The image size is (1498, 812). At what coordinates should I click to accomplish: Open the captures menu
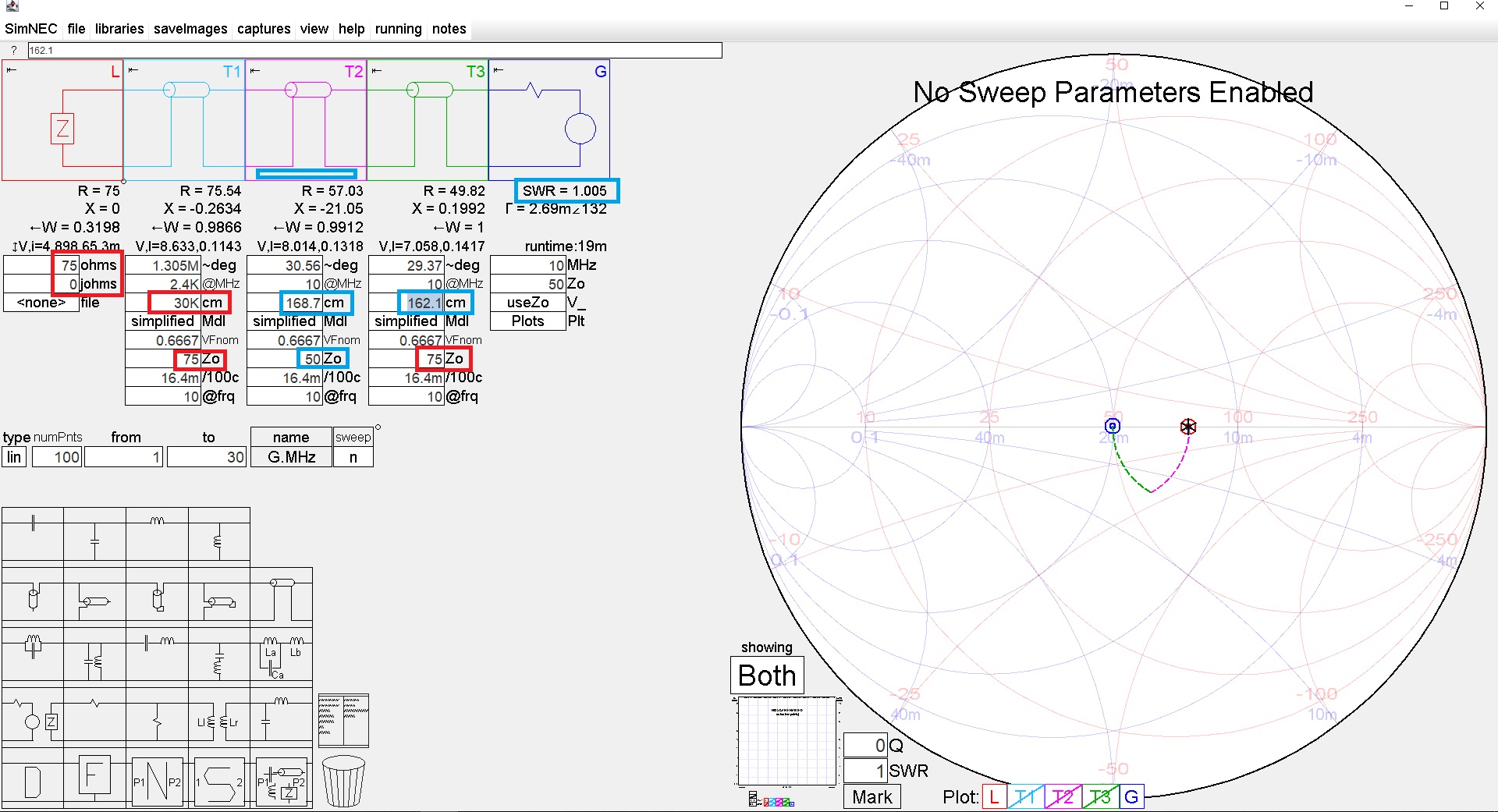(x=264, y=29)
